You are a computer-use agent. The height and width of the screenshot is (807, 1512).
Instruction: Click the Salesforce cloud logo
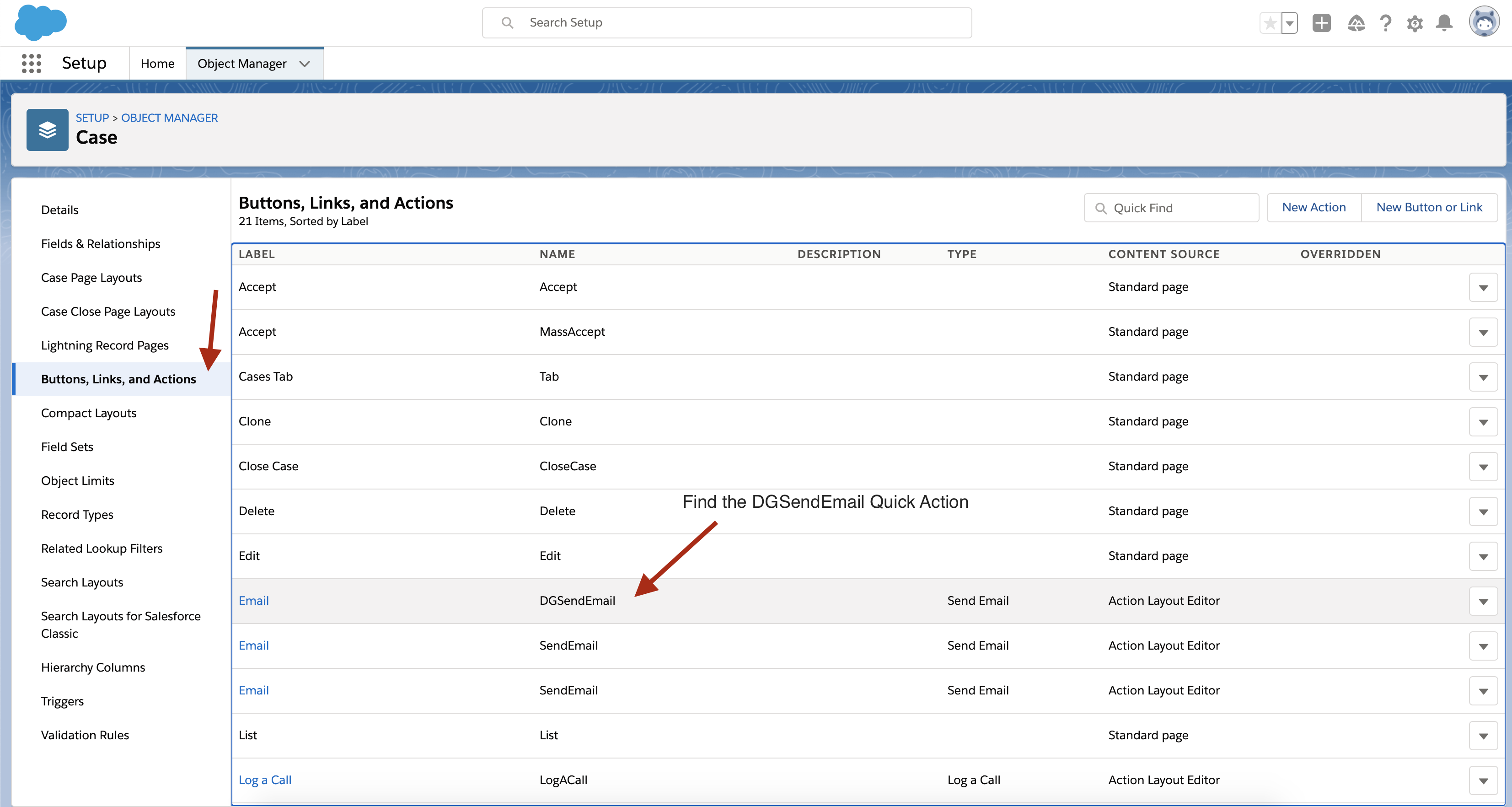click(x=40, y=22)
